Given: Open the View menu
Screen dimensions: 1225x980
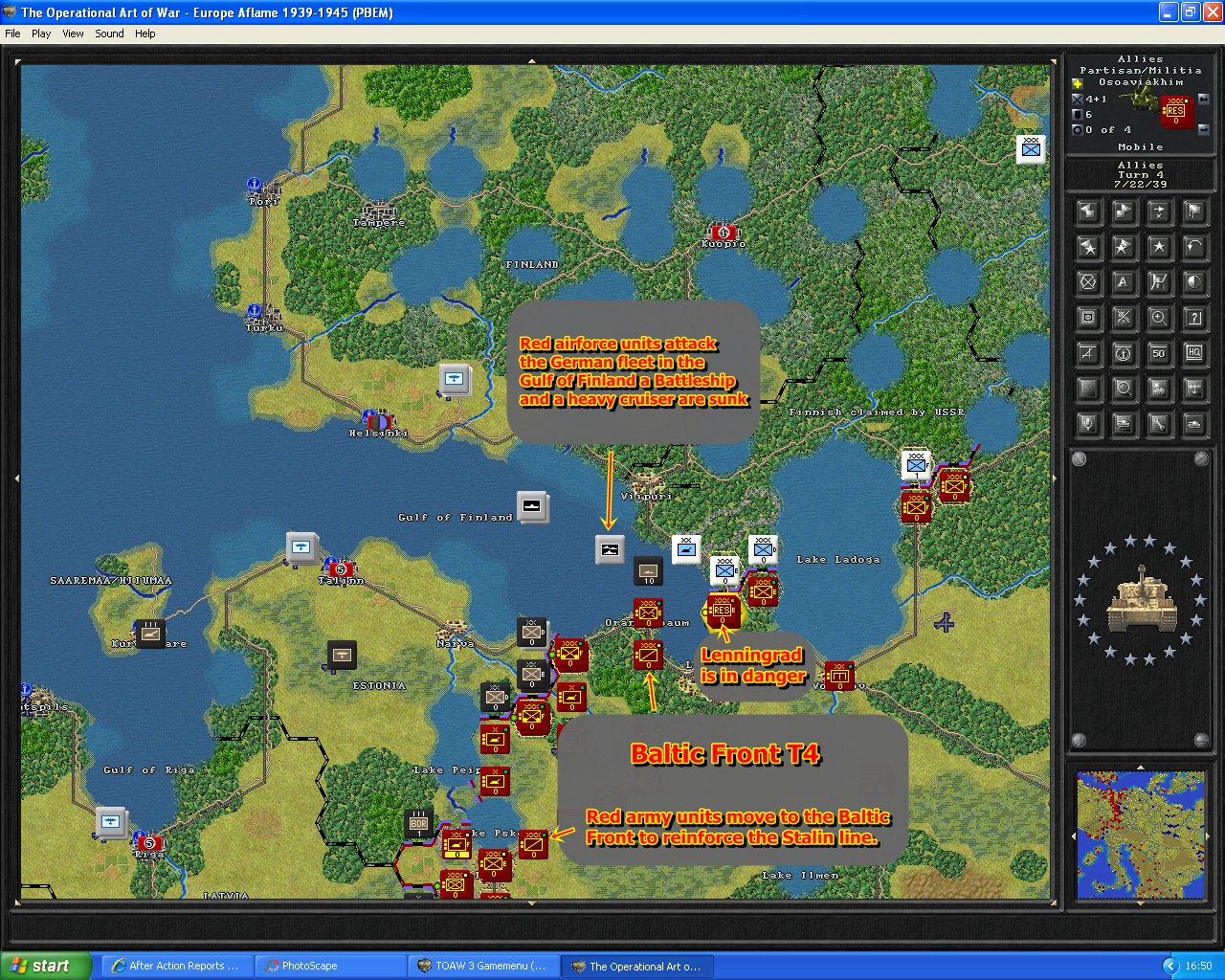Looking at the screenshot, I should point(73,33).
